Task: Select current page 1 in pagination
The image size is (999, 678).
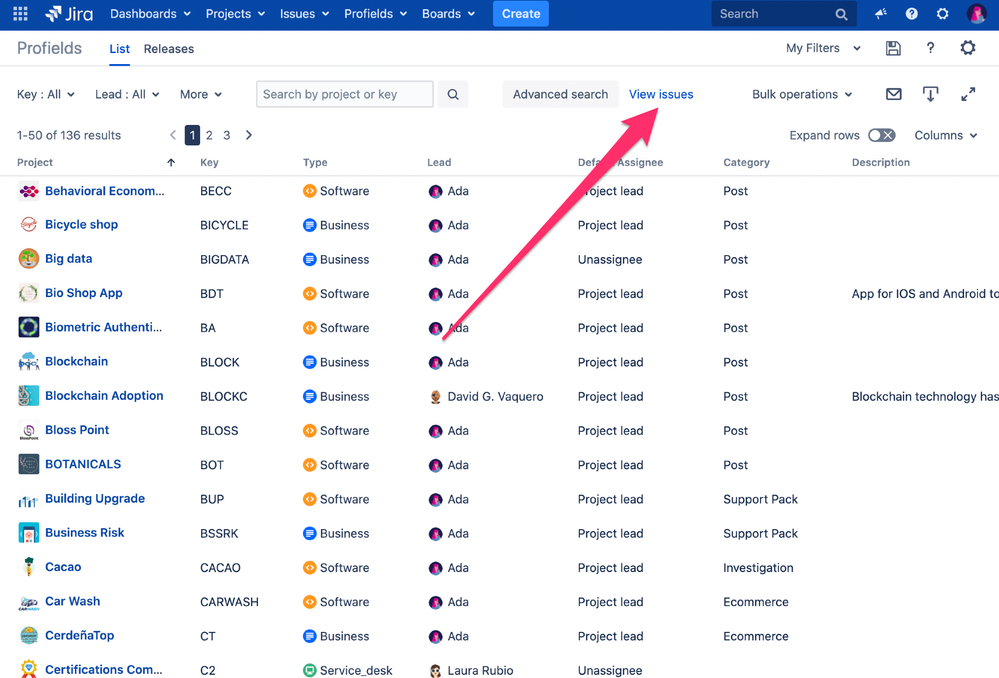Action: coord(192,135)
